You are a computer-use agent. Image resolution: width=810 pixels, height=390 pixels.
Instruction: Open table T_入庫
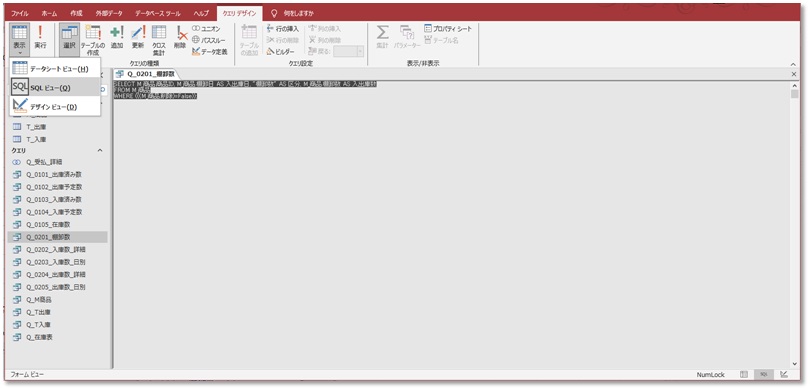tap(58, 139)
